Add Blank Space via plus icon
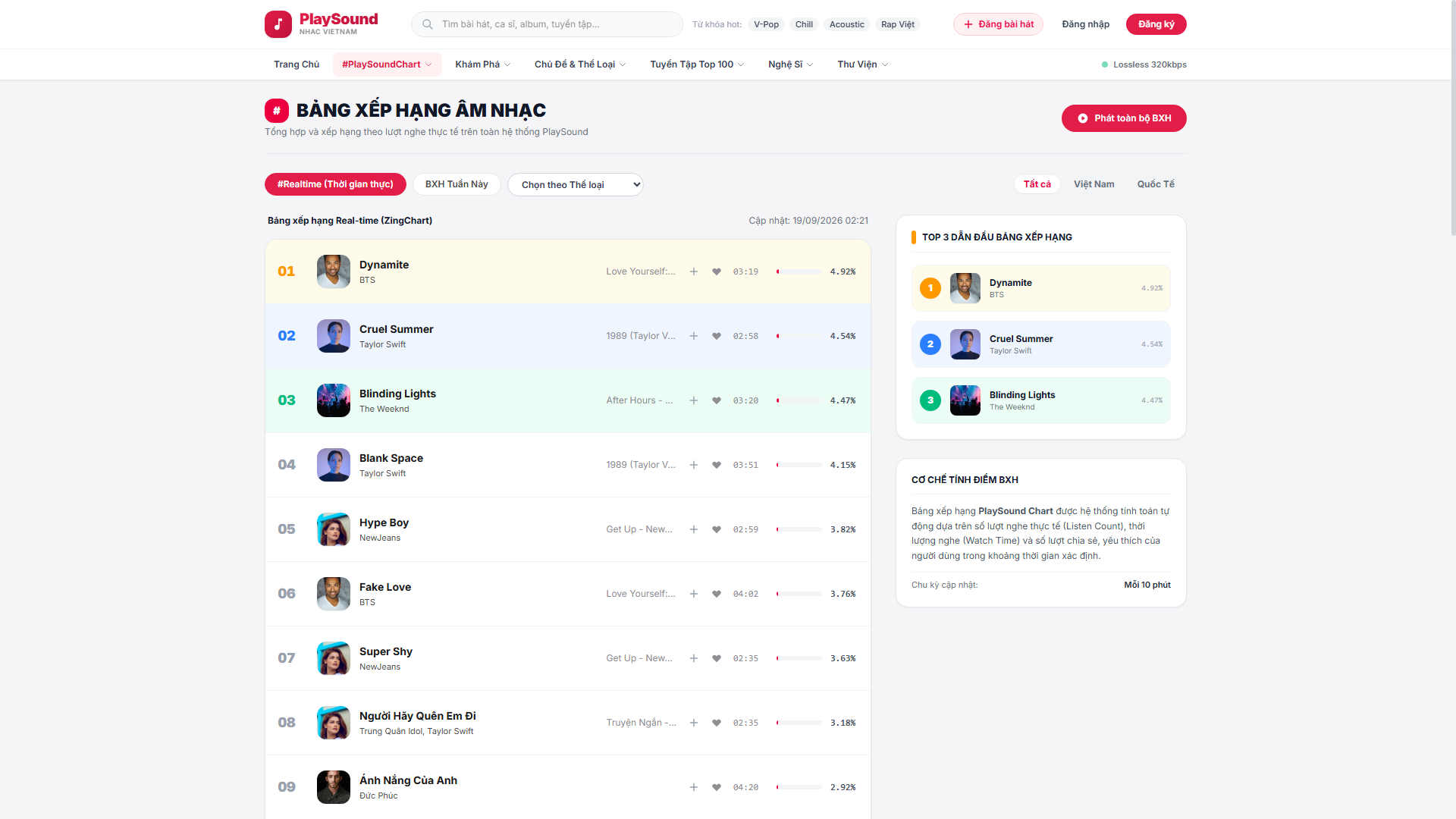The image size is (1456, 819). (x=694, y=465)
